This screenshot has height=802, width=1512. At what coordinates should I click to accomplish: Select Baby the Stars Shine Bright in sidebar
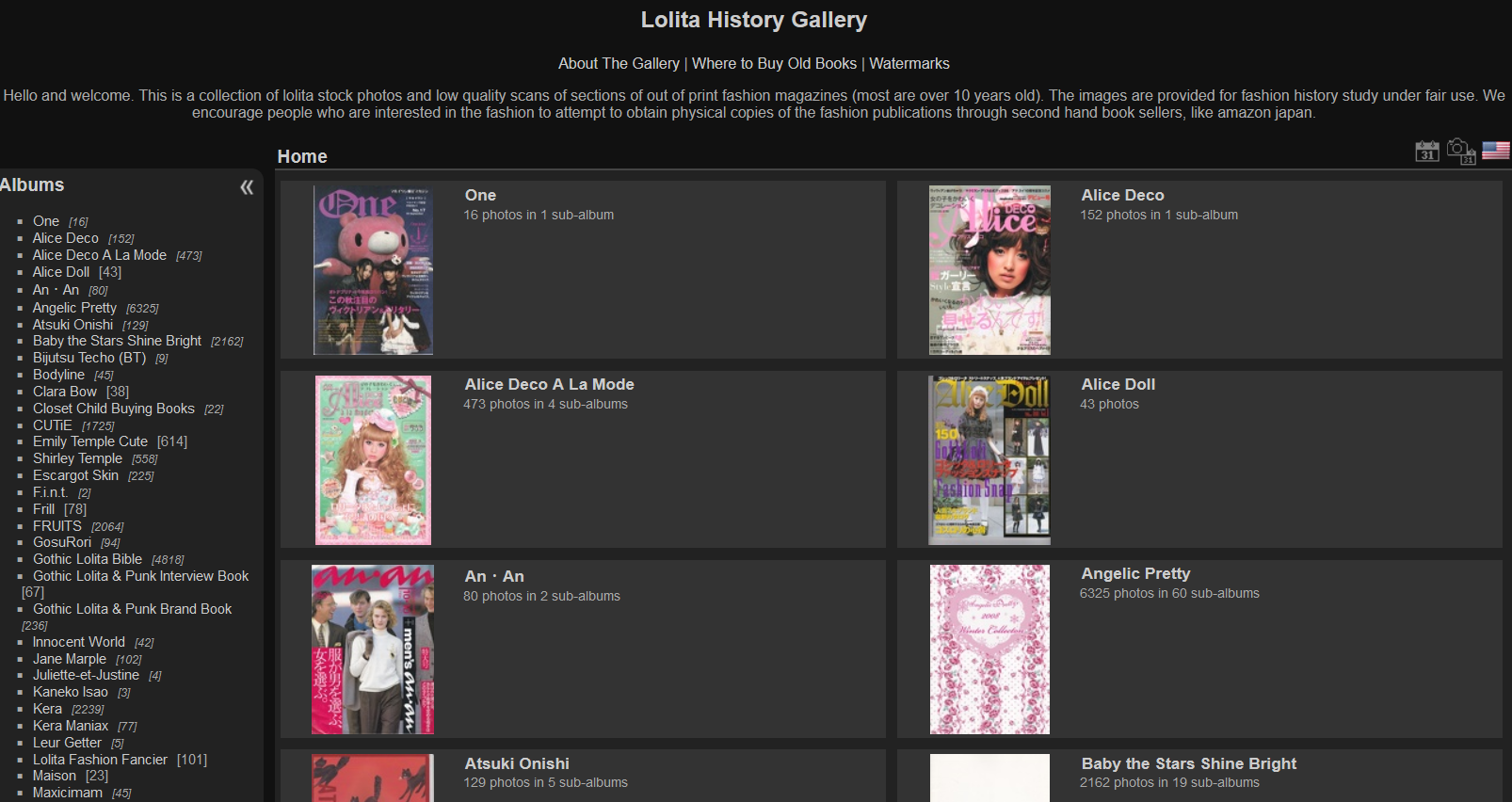(117, 341)
